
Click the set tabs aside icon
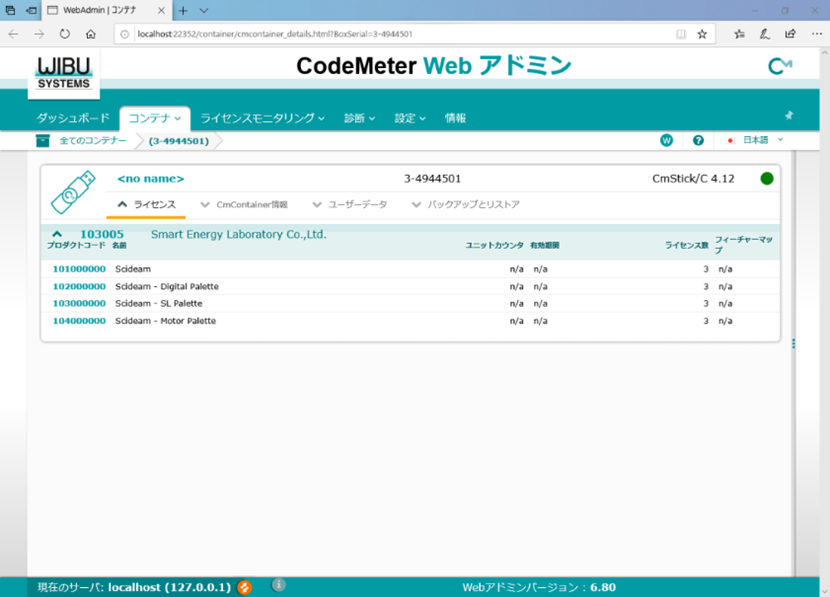[x=32, y=10]
